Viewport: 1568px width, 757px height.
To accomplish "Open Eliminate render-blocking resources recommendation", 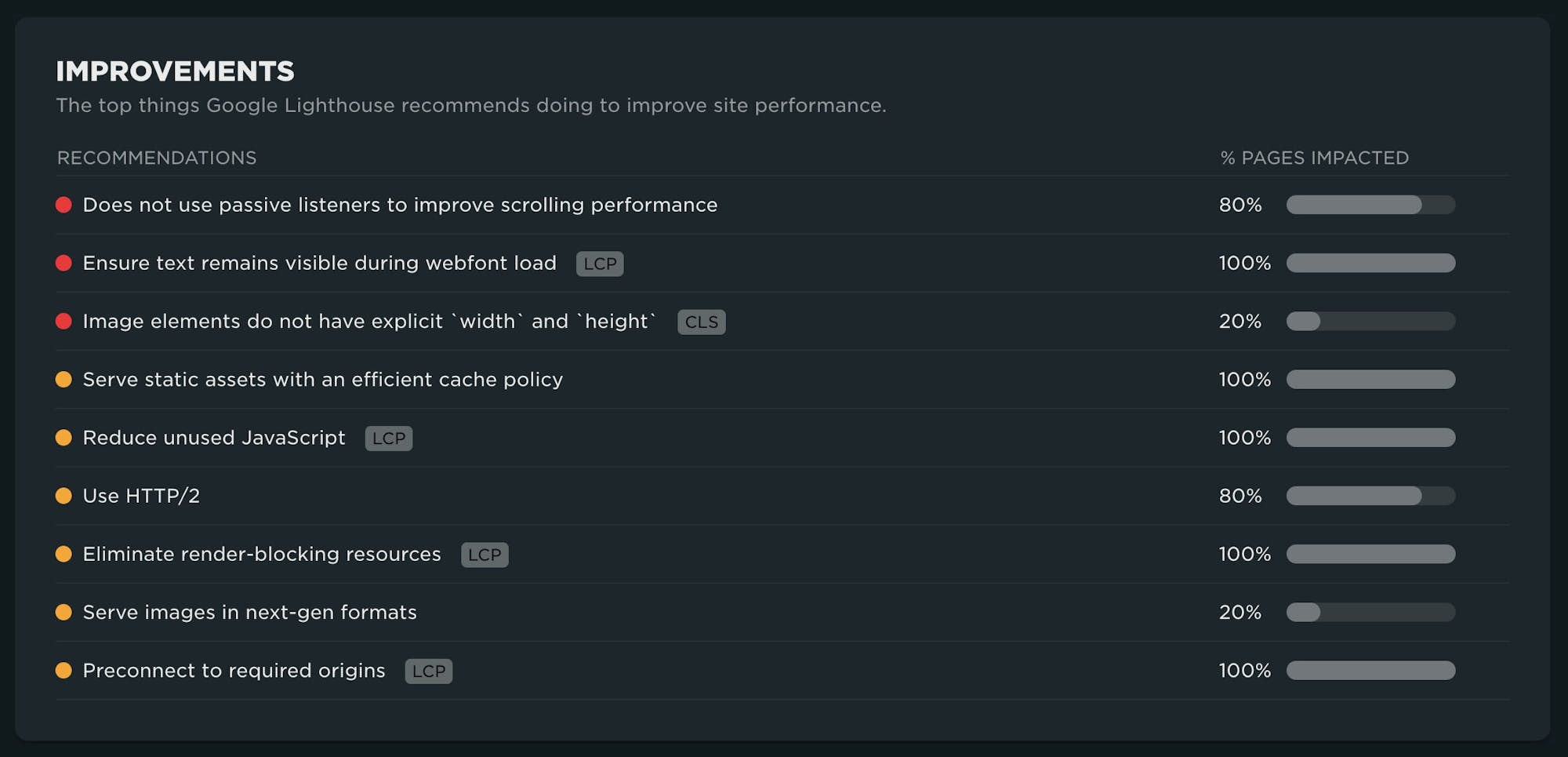I will tap(262, 554).
